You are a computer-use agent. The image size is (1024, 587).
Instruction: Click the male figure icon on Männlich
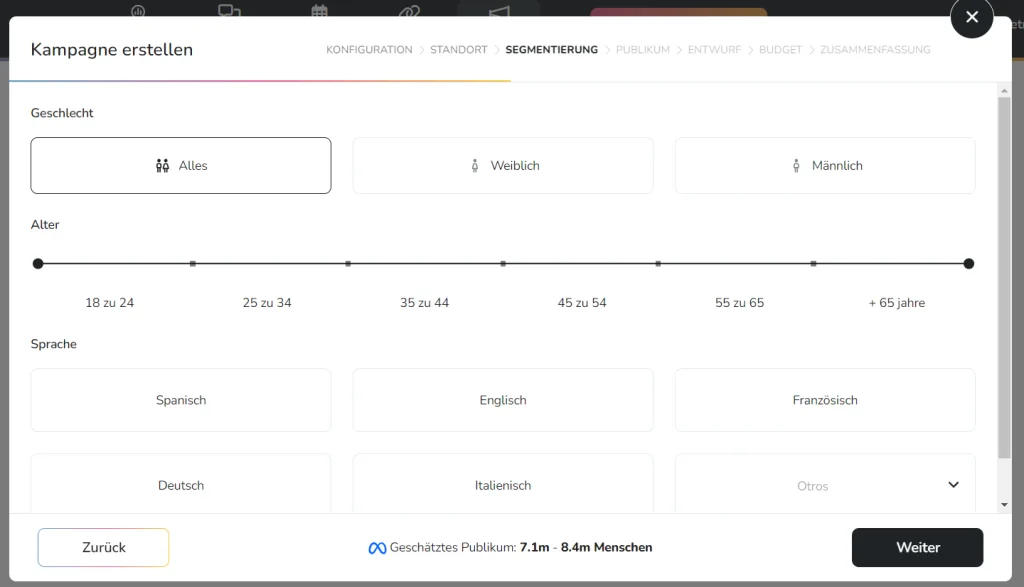[x=796, y=165]
